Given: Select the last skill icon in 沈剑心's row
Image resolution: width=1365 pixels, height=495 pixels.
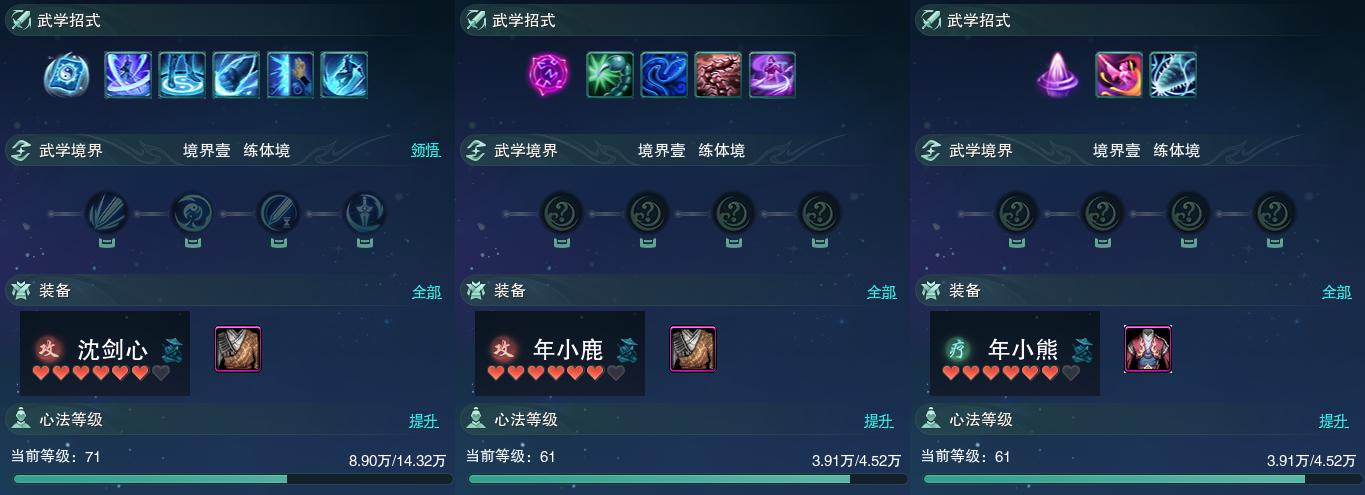Looking at the screenshot, I should pos(344,75).
